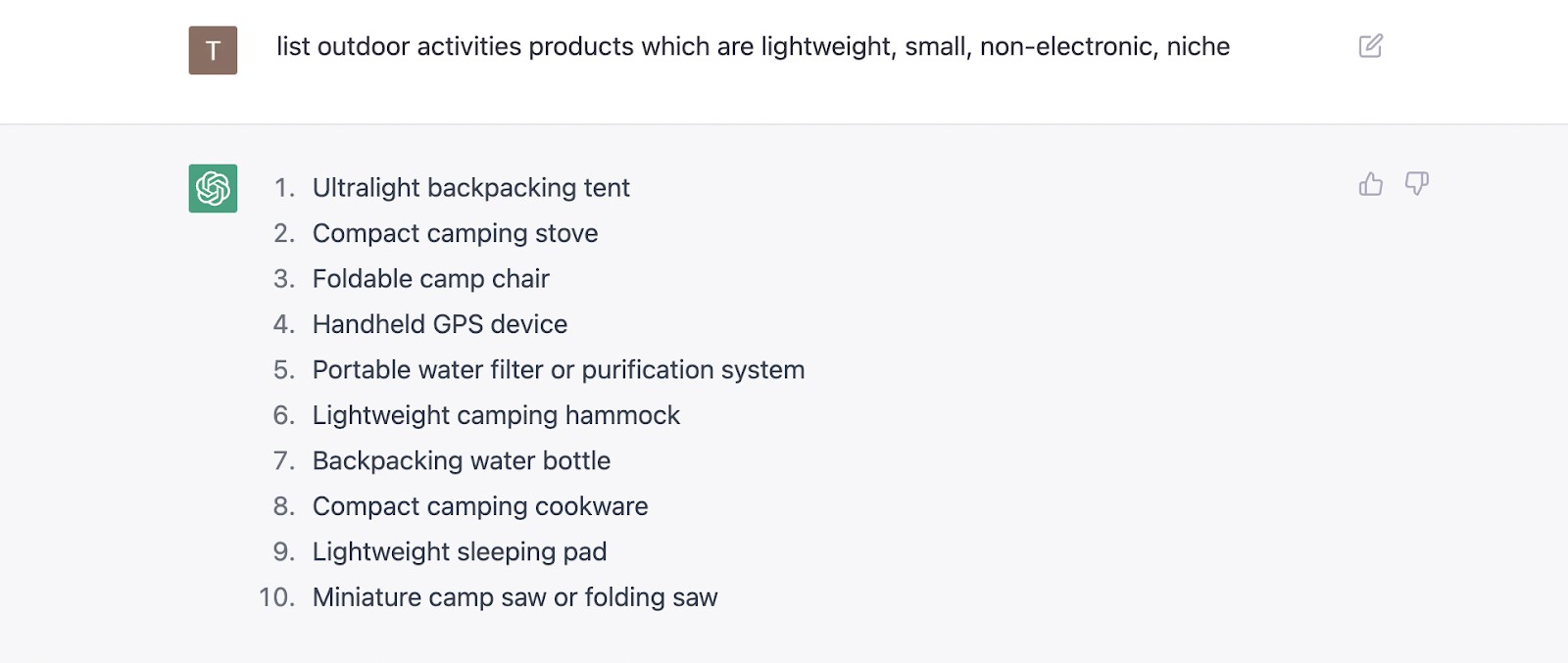Click the user avatar with letter T
Image resolution: width=1568 pixels, height=663 pixels.
(x=213, y=50)
